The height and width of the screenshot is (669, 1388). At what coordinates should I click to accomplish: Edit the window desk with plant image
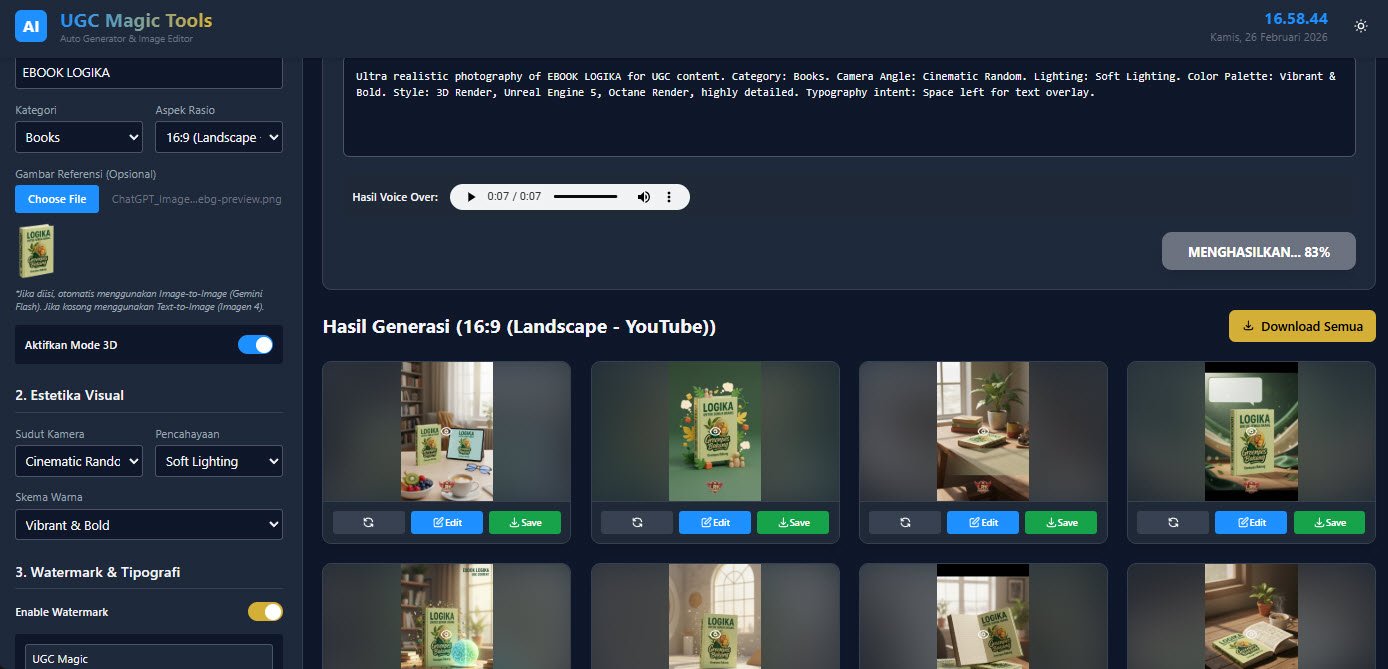tap(983, 522)
